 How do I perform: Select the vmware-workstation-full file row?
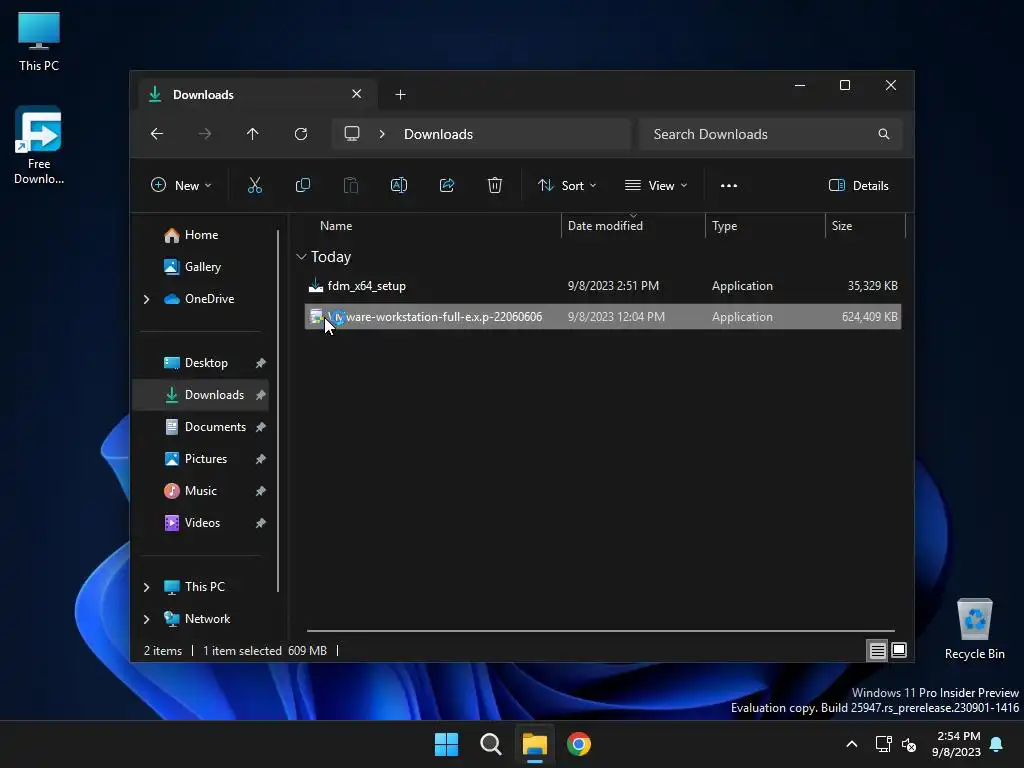(603, 317)
